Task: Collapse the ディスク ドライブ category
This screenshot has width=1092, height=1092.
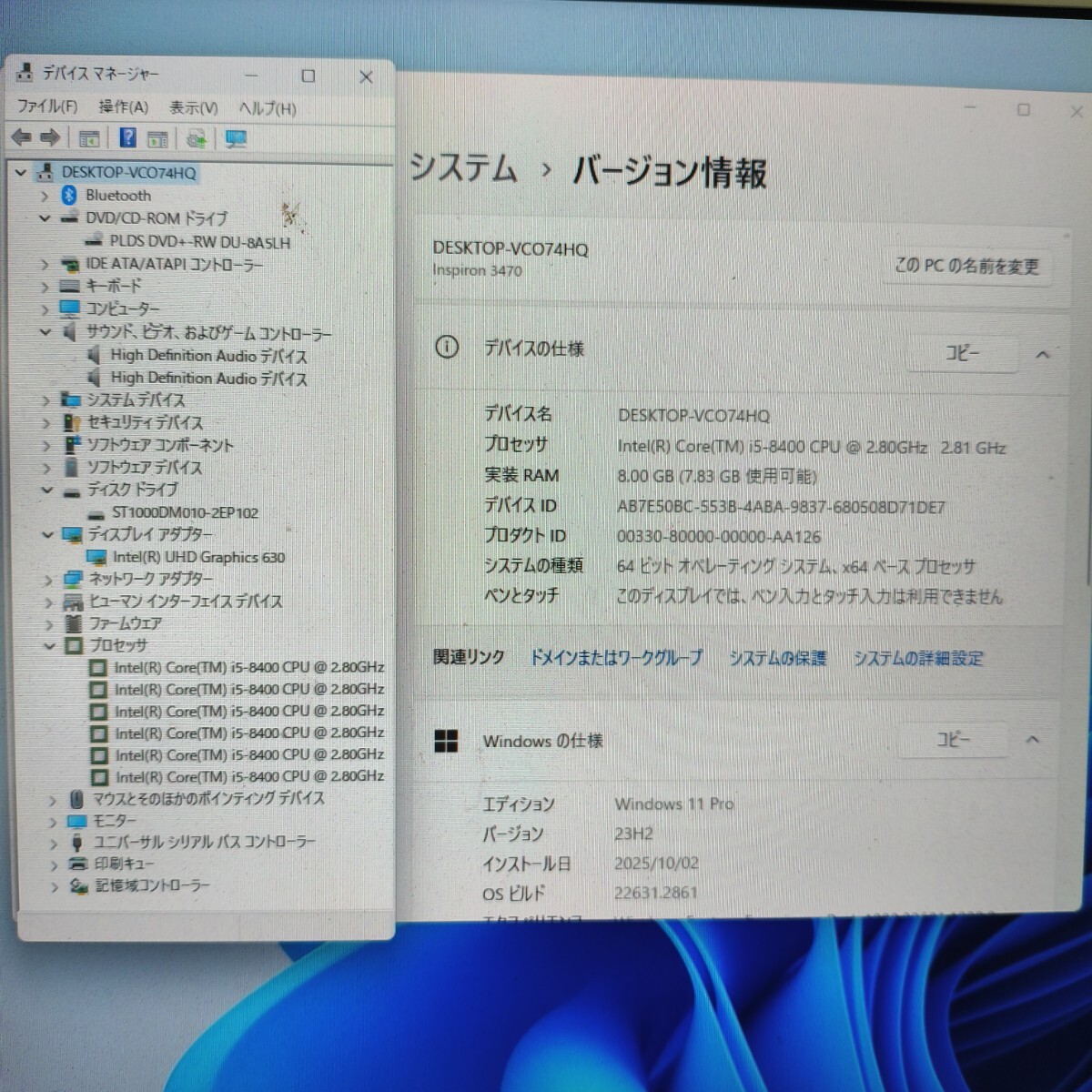Action: 47,490
